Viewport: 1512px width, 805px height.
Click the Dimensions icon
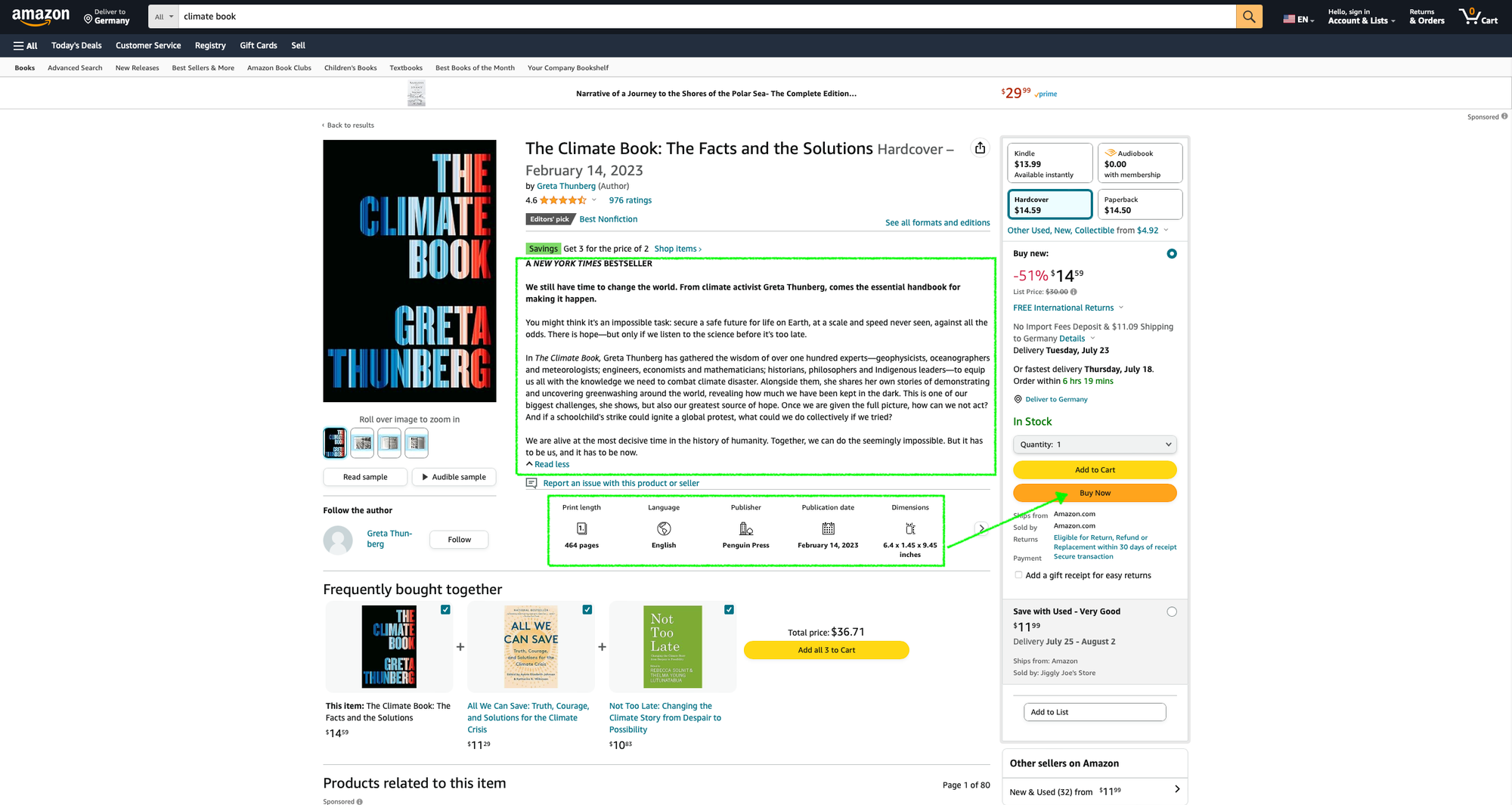pos(910,528)
